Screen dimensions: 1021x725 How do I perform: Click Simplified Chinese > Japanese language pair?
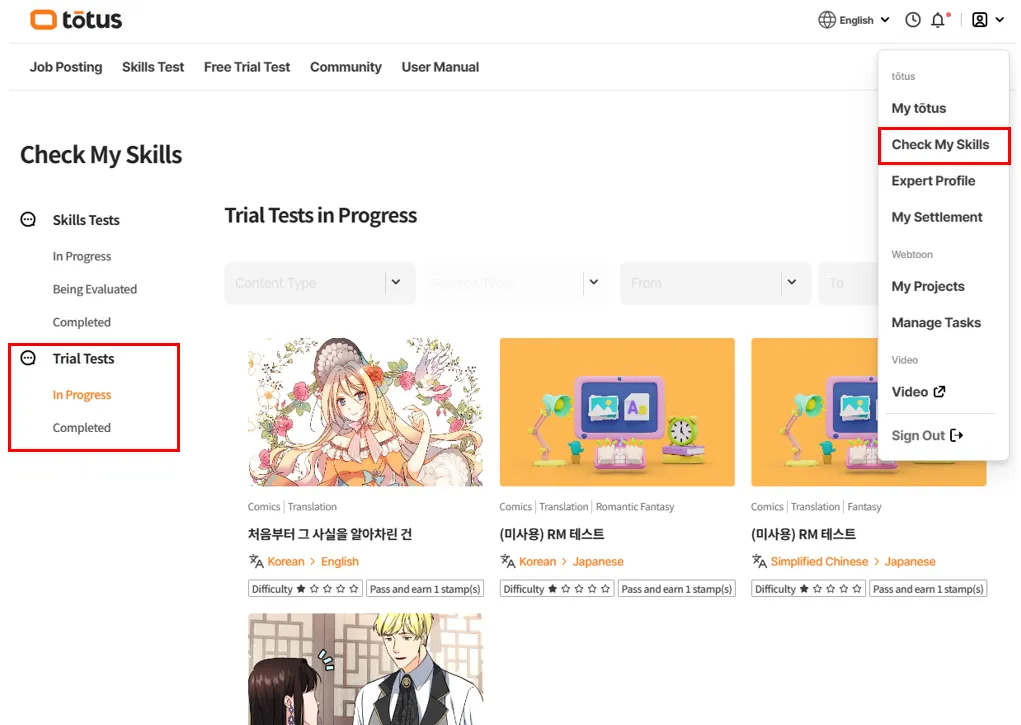click(853, 562)
